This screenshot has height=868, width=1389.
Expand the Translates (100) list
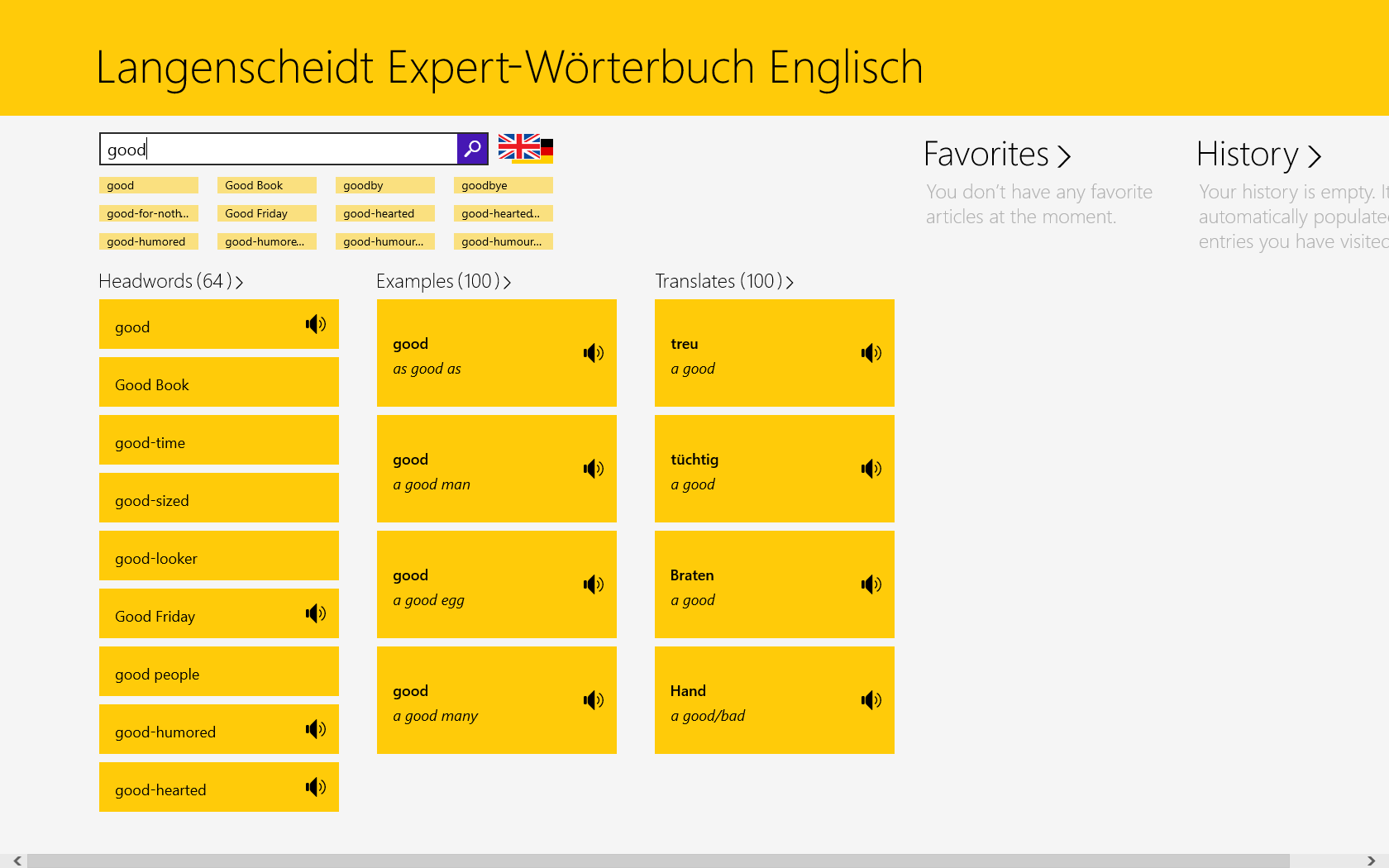pyautogui.click(x=723, y=282)
